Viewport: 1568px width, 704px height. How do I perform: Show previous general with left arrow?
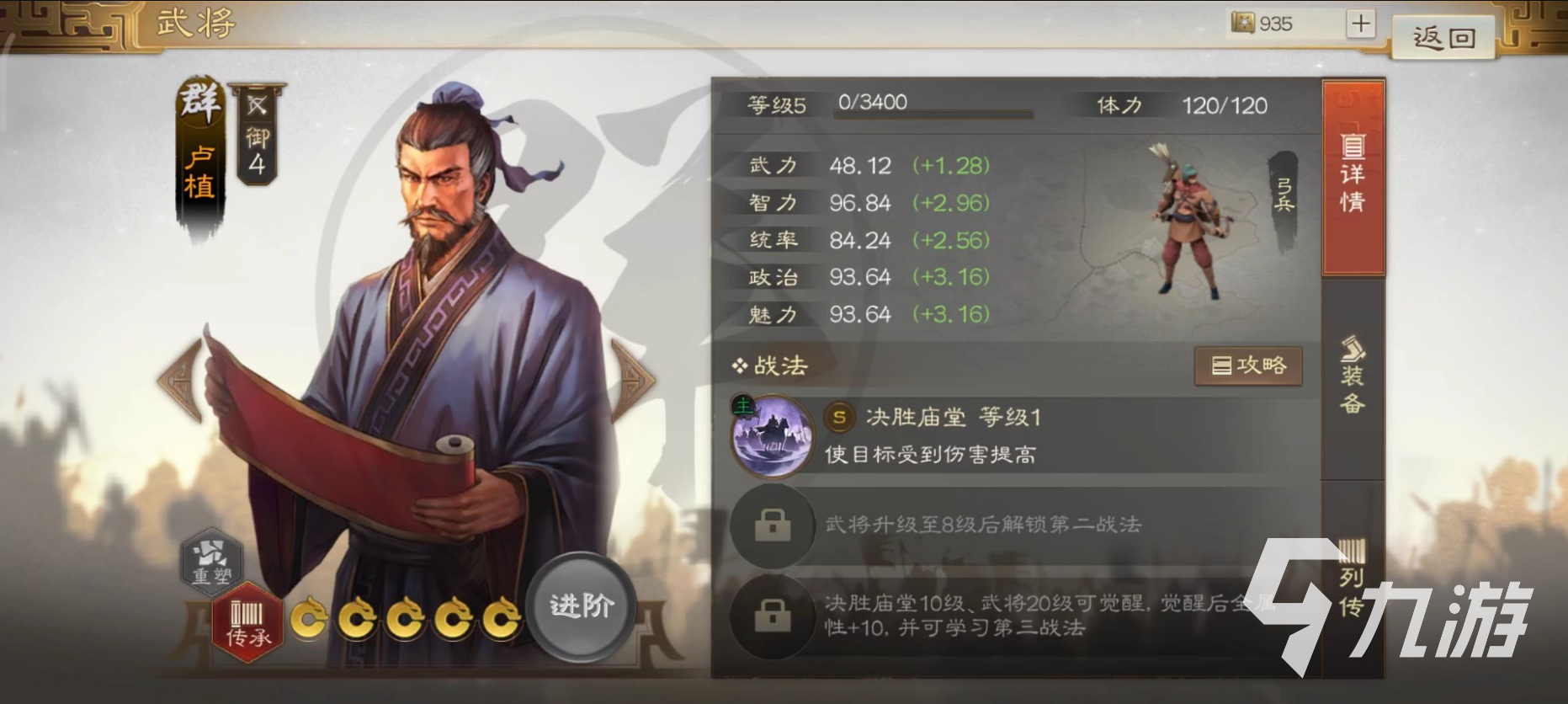pyautogui.click(x=181, y=380)
